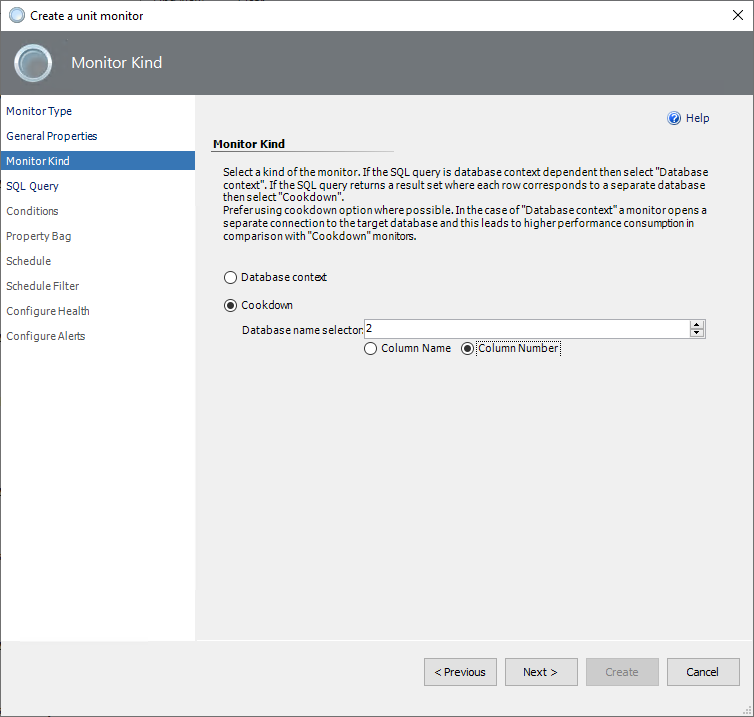The height and width of the screenshot is (717, 754).
Task: Open the Configure Alerts step
Action: click(x=46, y=336)
